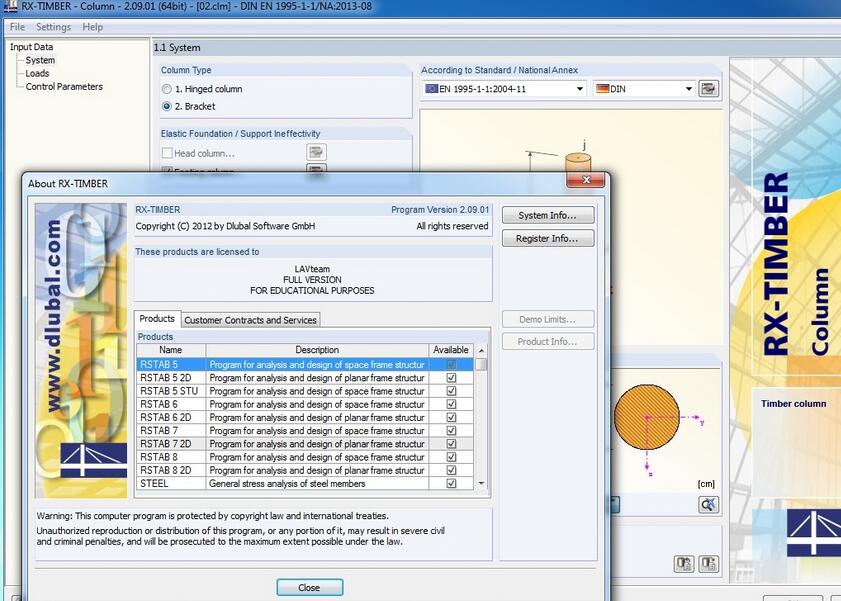Screen dimensions: 841x601
Task: Select System in the Input Data tree
Action: tap(40, 60)
